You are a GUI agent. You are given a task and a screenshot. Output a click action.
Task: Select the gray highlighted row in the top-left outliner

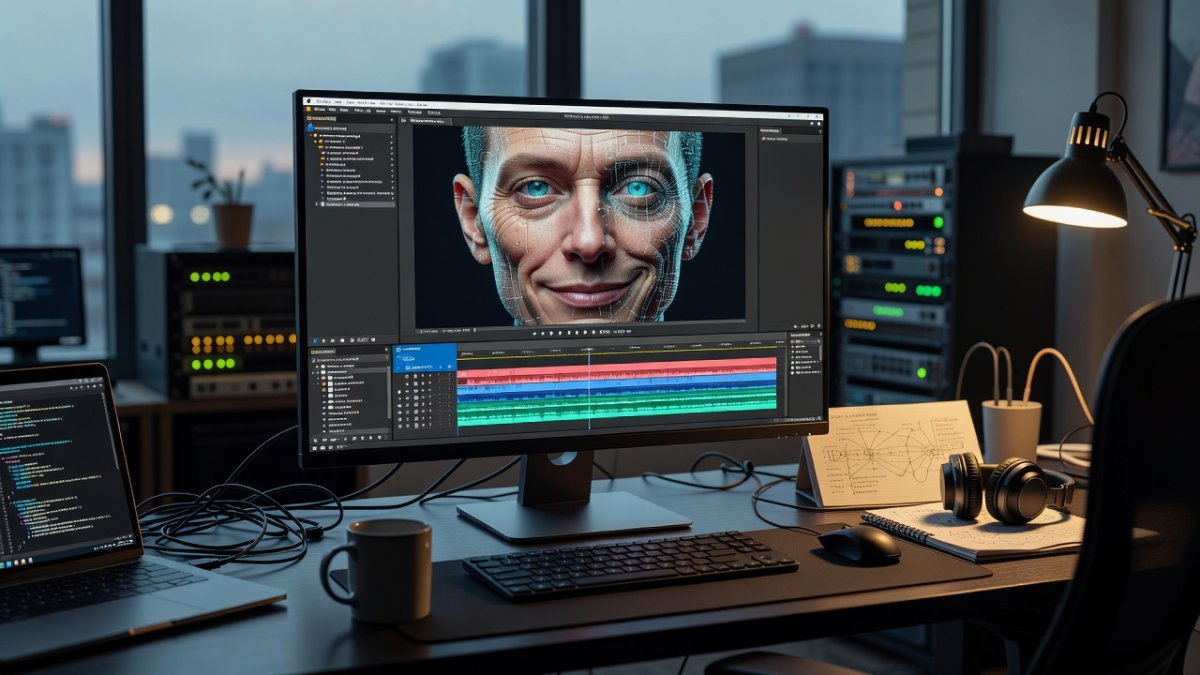coord(355,204)
